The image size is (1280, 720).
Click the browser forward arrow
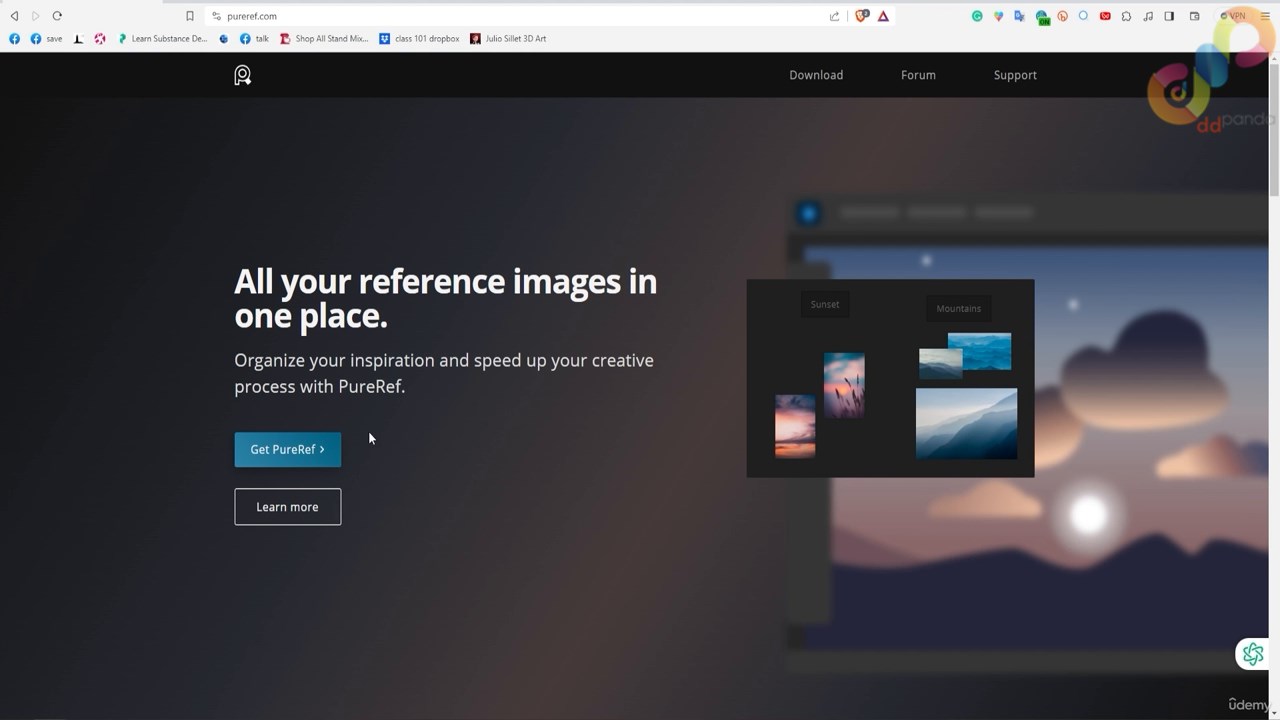click(x=35, y=16)
